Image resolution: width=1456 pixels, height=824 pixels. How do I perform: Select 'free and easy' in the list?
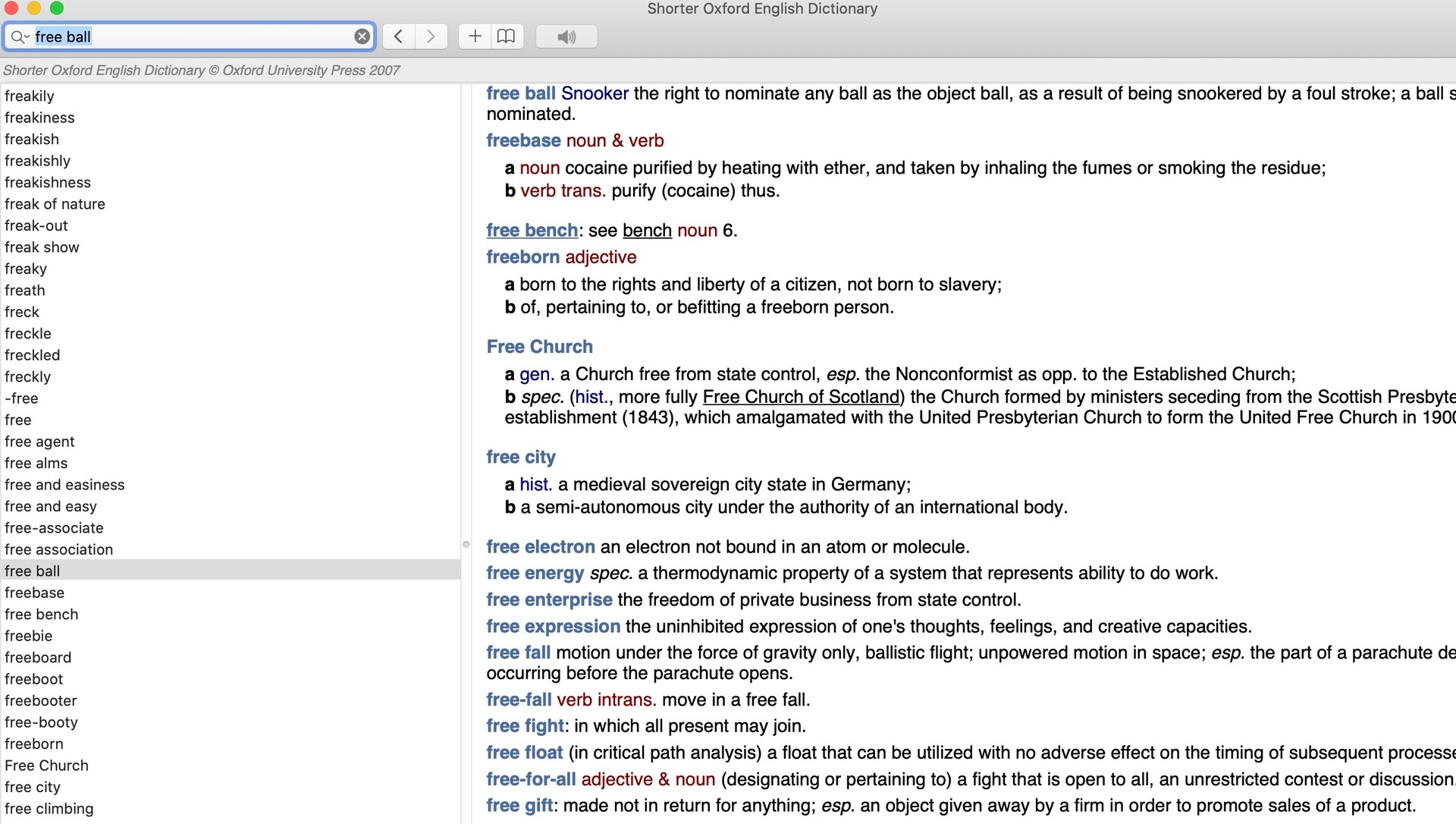231,507
